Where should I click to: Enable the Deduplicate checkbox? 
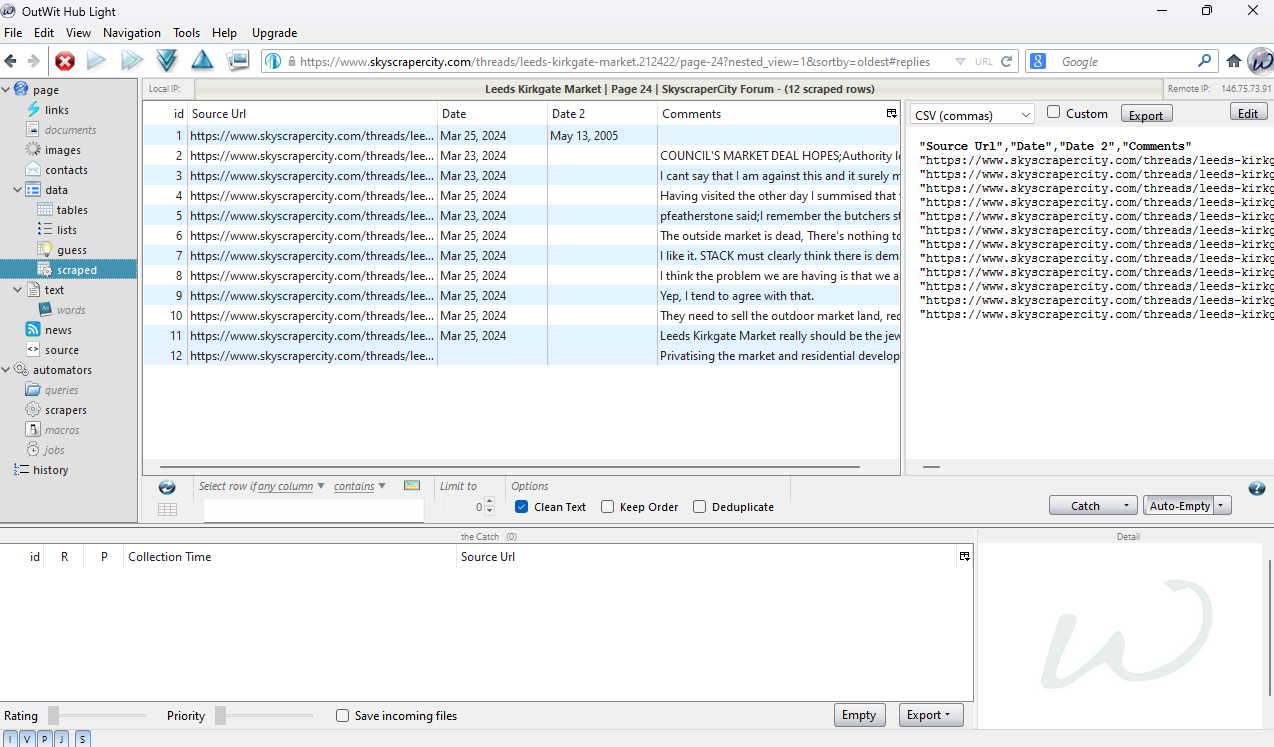click(x=700, y=507)
